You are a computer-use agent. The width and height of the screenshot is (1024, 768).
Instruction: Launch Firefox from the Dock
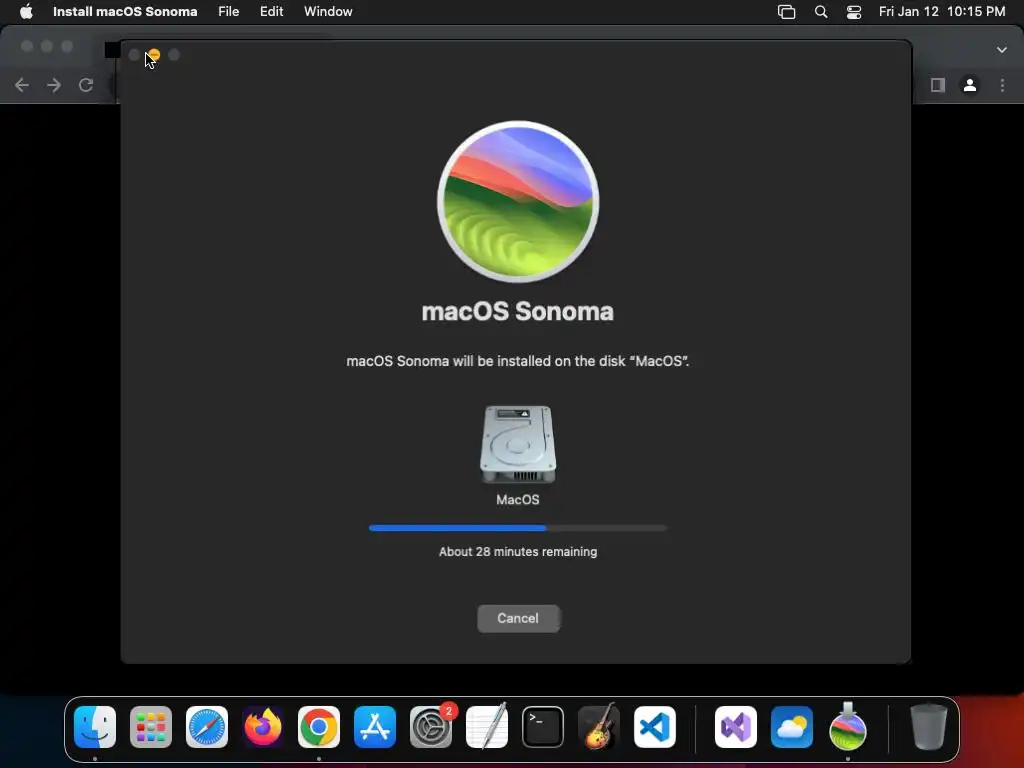point(263,727)
